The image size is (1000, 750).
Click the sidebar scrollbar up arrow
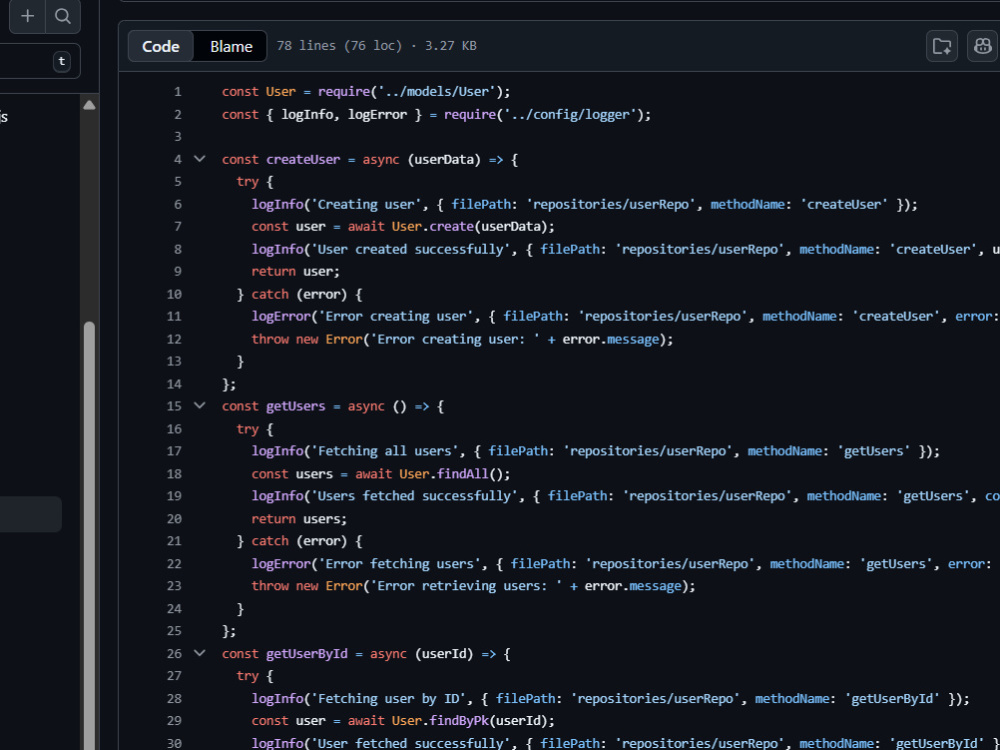pyautogui.click(x=89, y=105)
